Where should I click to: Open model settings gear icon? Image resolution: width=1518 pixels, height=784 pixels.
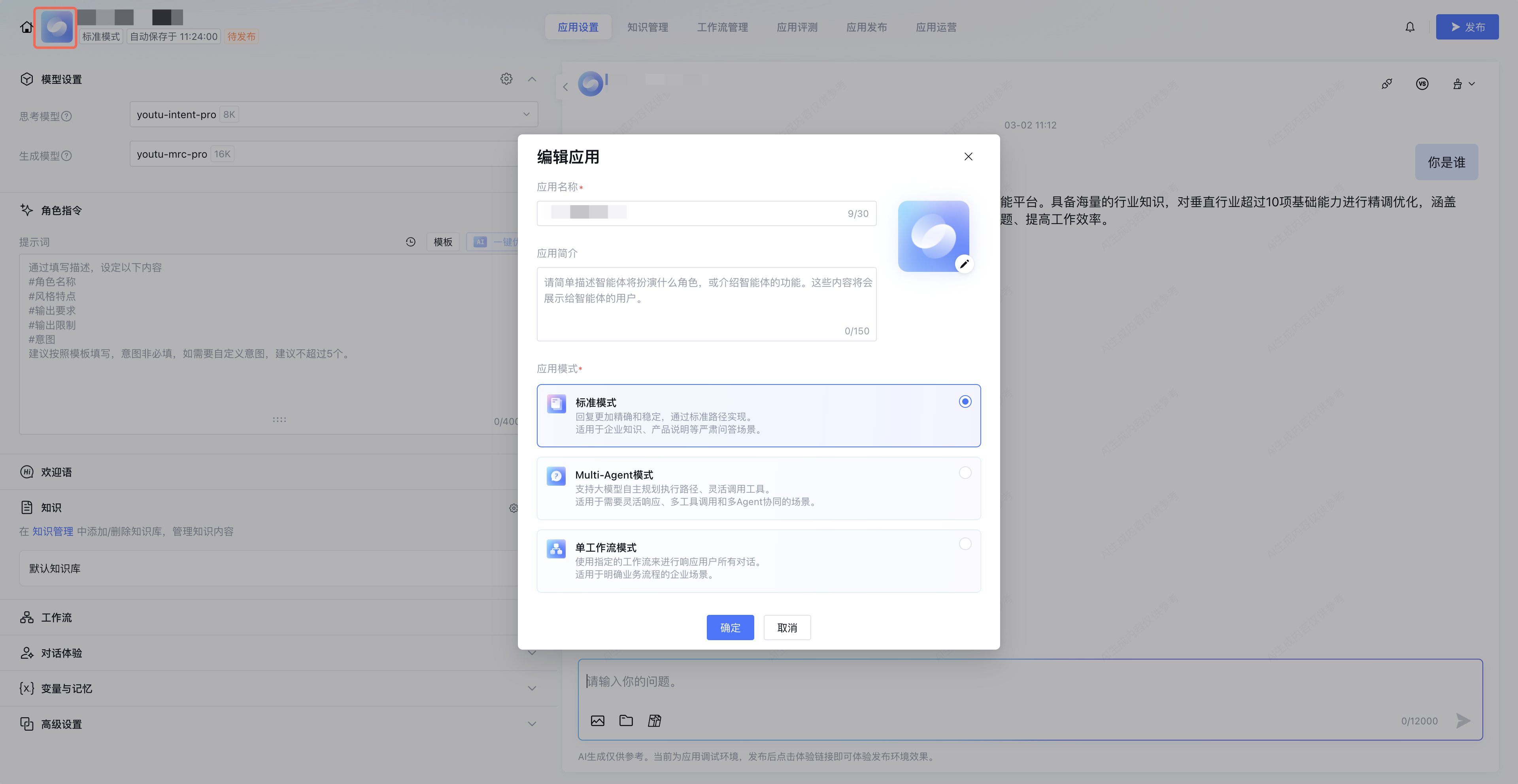pyautogui.click(x=506, y=79)
